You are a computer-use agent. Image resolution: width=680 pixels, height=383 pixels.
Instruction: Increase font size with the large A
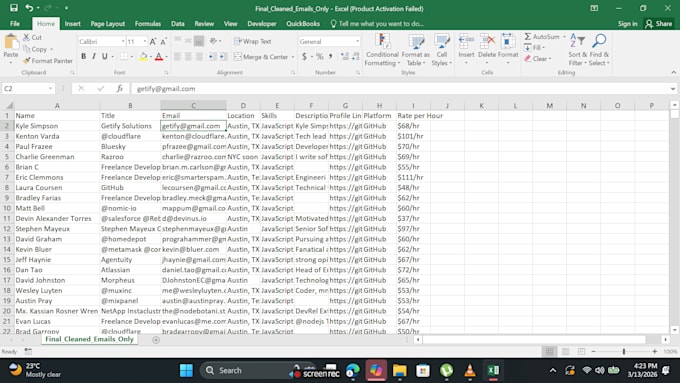click(x=153, y=42)
